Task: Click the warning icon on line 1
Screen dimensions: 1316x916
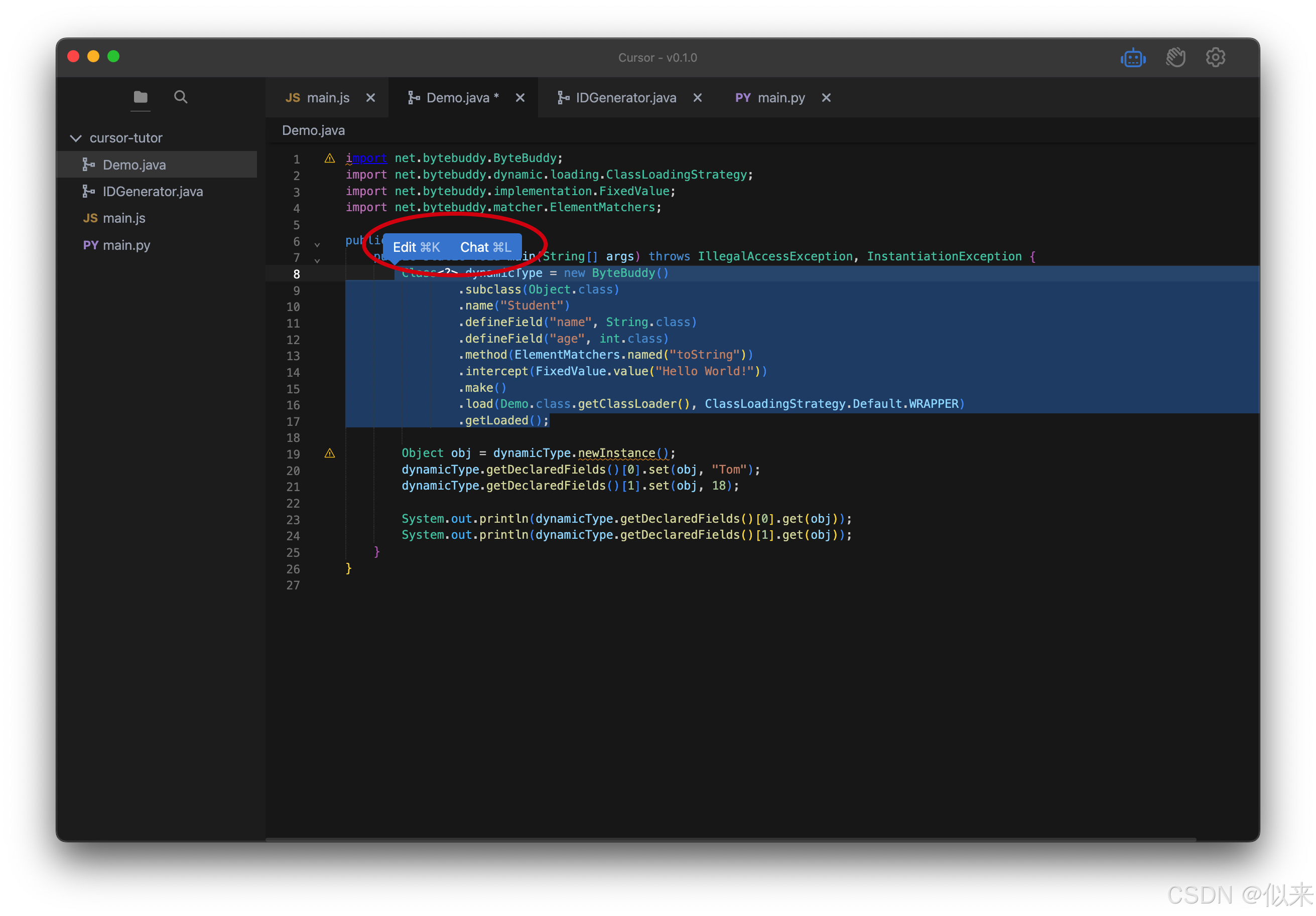Action: (330, 159)
